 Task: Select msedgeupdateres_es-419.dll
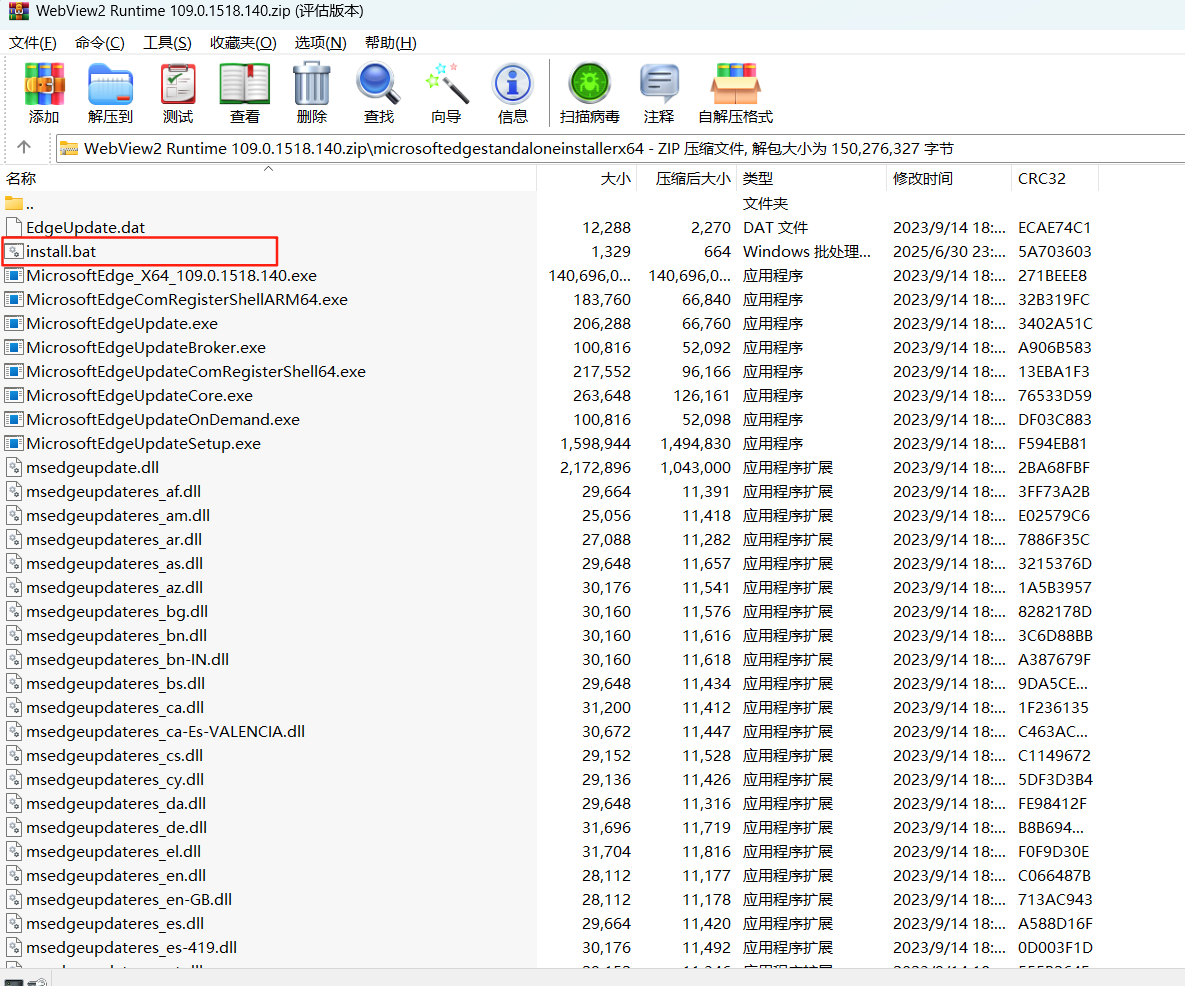(131, 947)
